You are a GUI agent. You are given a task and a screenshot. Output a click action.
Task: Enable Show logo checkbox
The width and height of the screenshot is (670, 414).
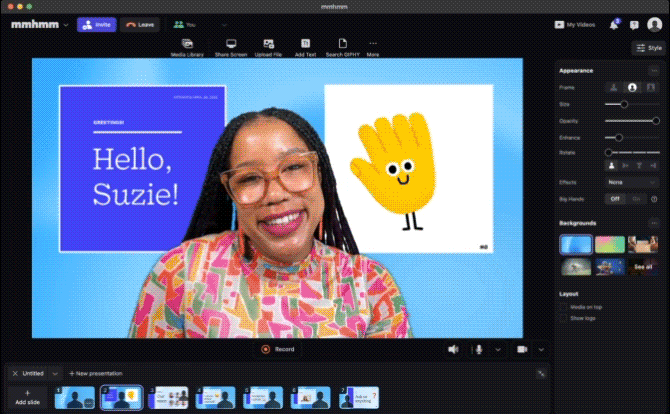pos(564,318)
